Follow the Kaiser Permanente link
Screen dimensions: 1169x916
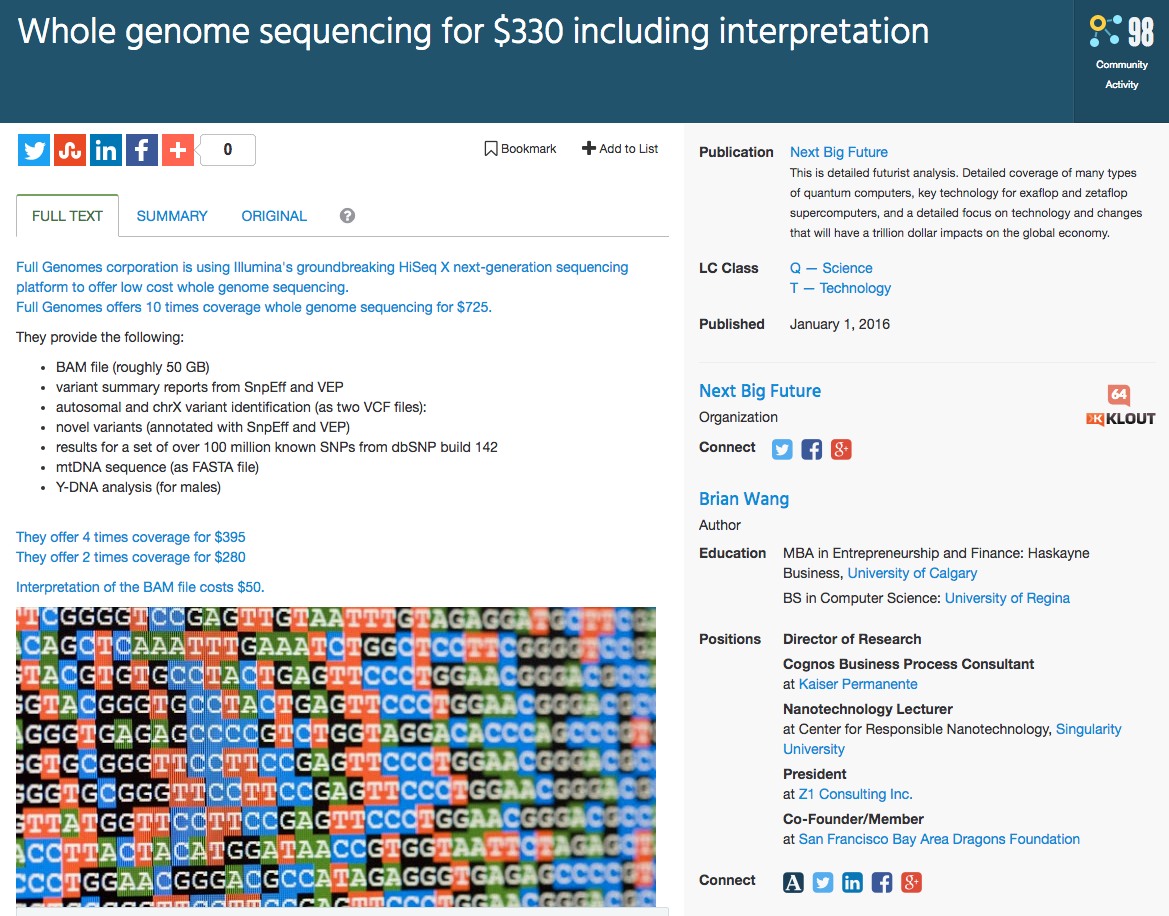point(858,684)
